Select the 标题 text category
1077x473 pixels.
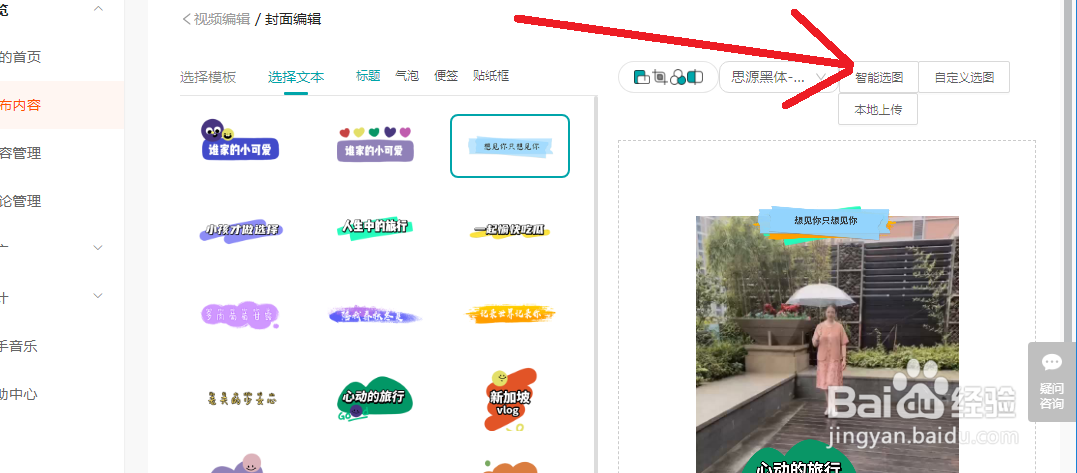(x=368, y=76)
